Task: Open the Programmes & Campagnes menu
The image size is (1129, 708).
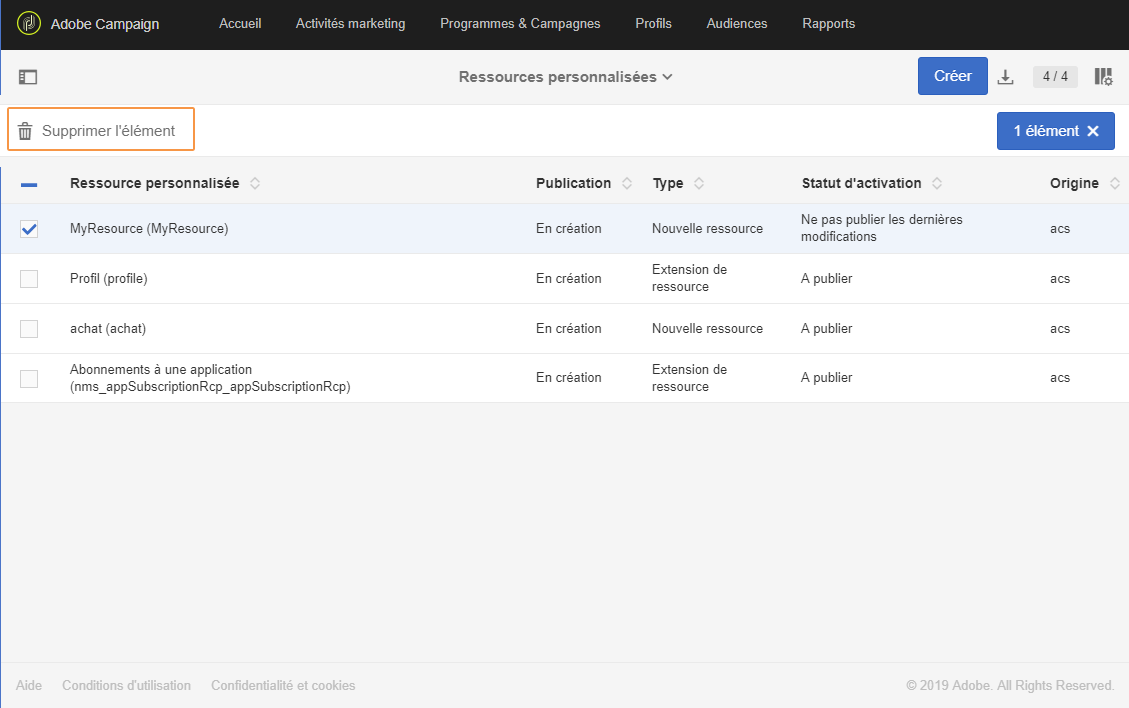Action: [x=520, y=24]
